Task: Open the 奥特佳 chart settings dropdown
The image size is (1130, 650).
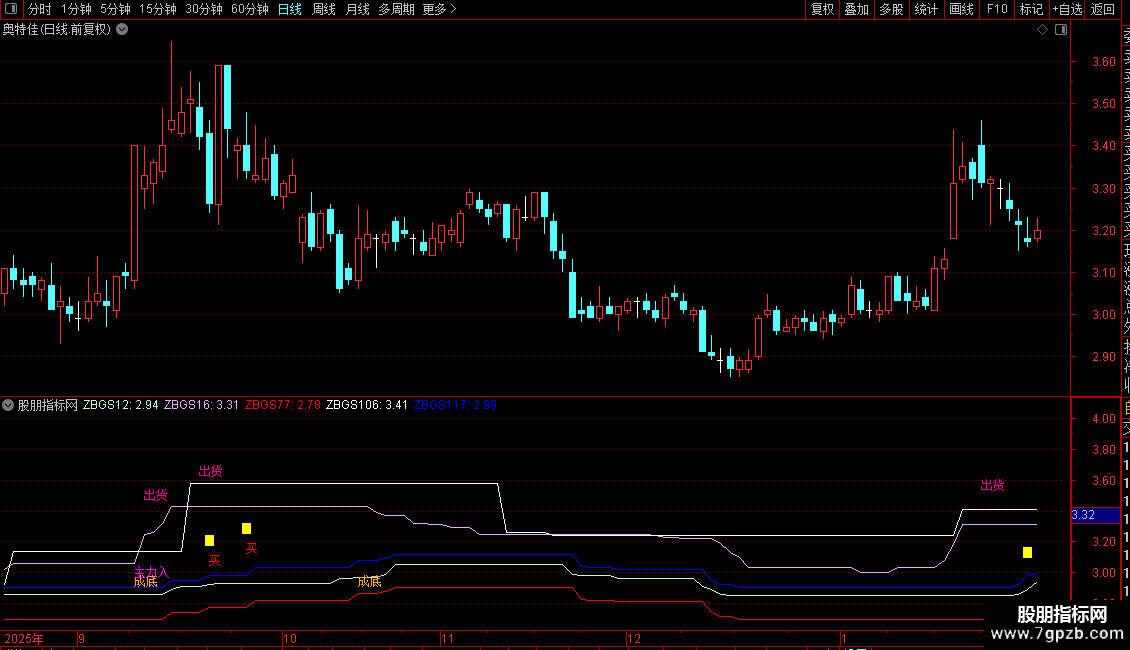Action: (x=123, y=30)
